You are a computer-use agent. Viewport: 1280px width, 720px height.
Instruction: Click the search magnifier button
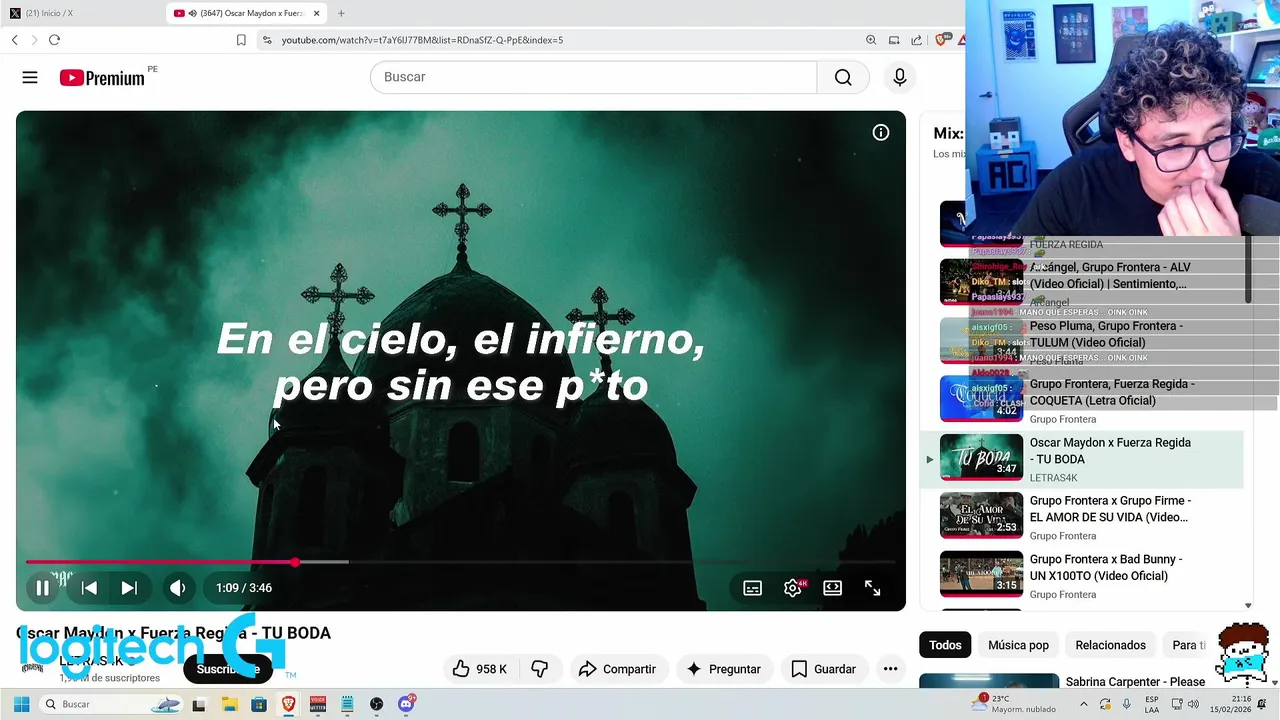pos(843,77)
